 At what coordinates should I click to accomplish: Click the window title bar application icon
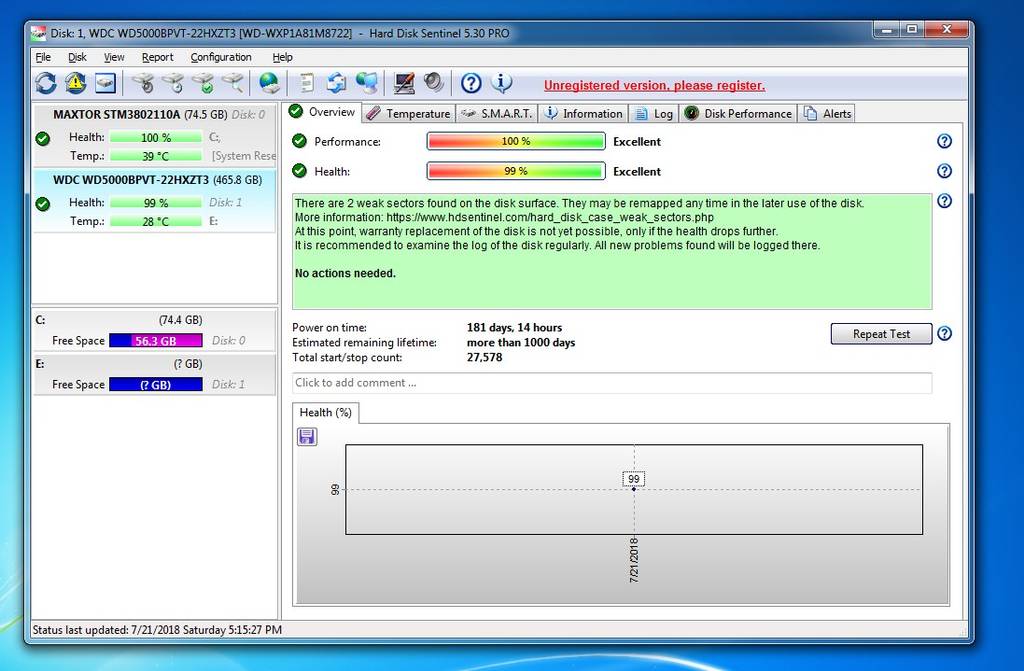(39, 33)
